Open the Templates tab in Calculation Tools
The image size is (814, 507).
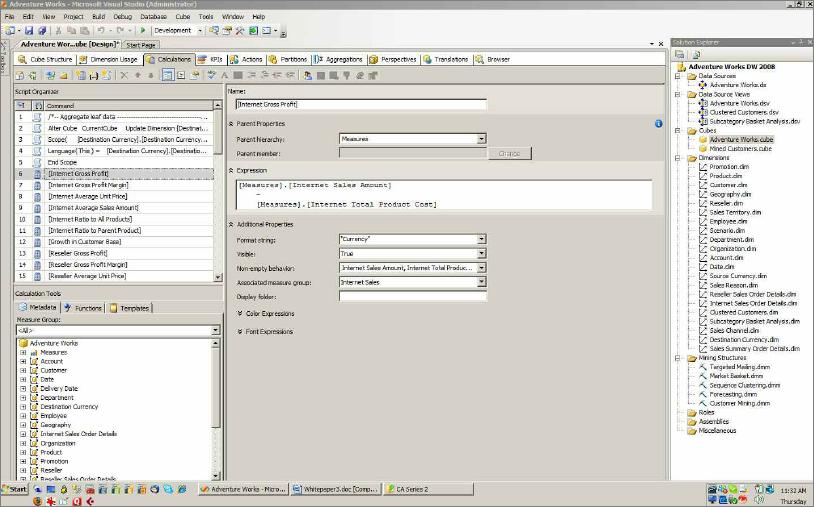(129, 308)
